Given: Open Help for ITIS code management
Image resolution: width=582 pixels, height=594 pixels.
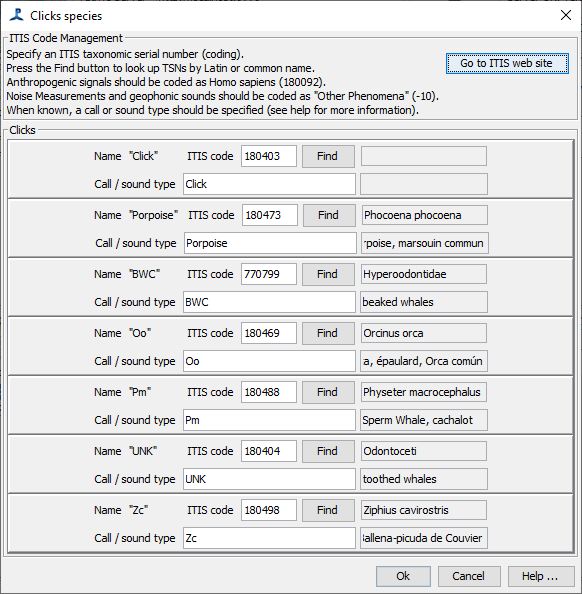Looking at the screenshot, I should (541, 576).
